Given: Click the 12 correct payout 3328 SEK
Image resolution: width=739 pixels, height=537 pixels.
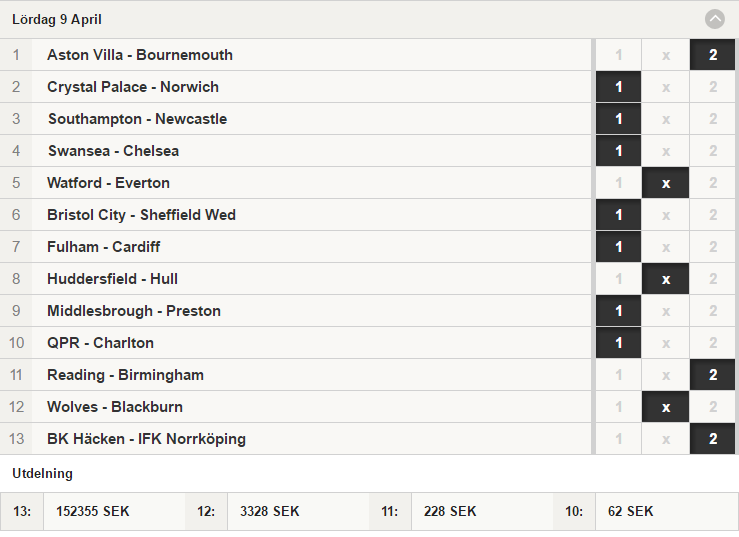Looking at the screenshot, I should click(x=270, y=512).
